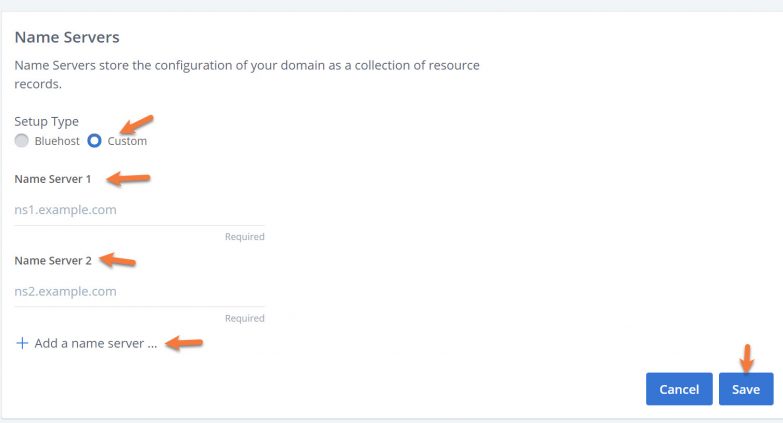The width and height of the screenshot is (783, 423).
Task: Focus the ns2.example.com text field
Action: [139, 291]
